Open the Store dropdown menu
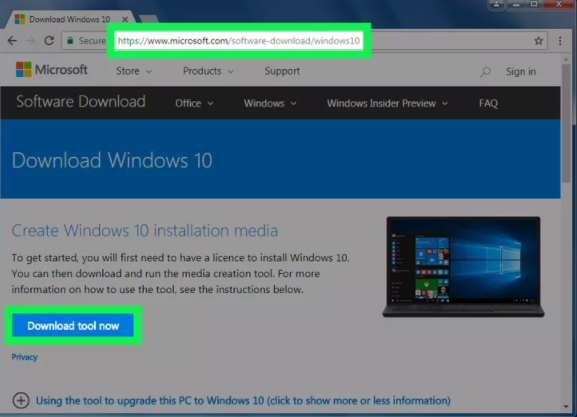This screenshot has height=417, width=577. (x=134, y=71)
